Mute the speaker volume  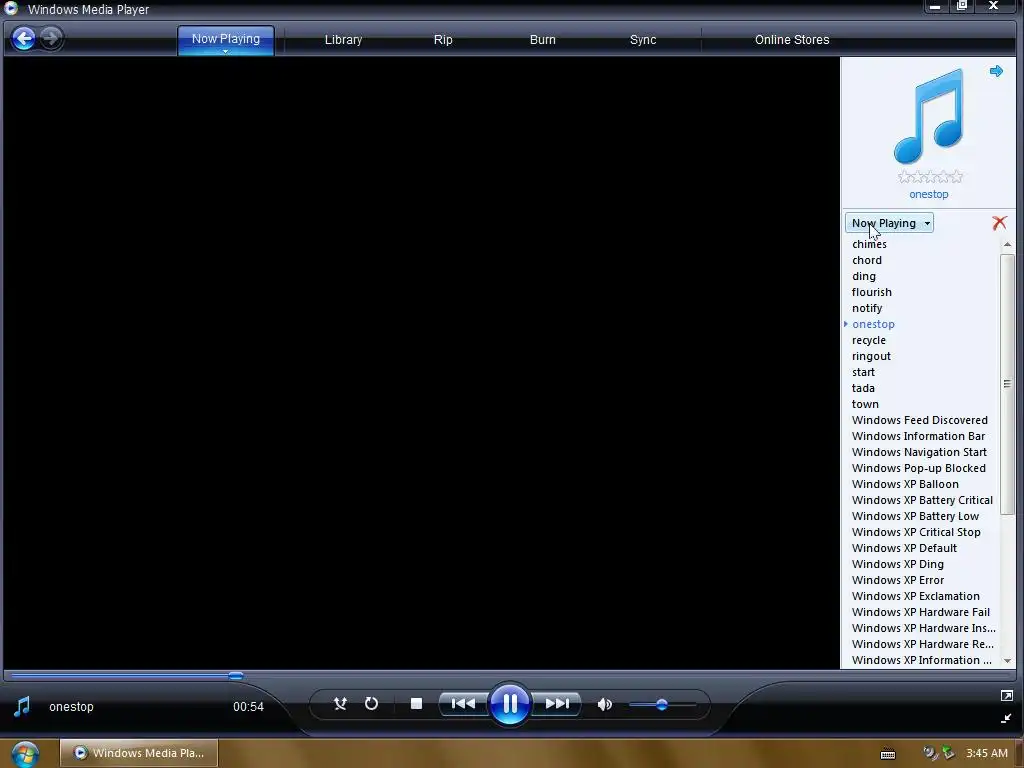point(605,704)
